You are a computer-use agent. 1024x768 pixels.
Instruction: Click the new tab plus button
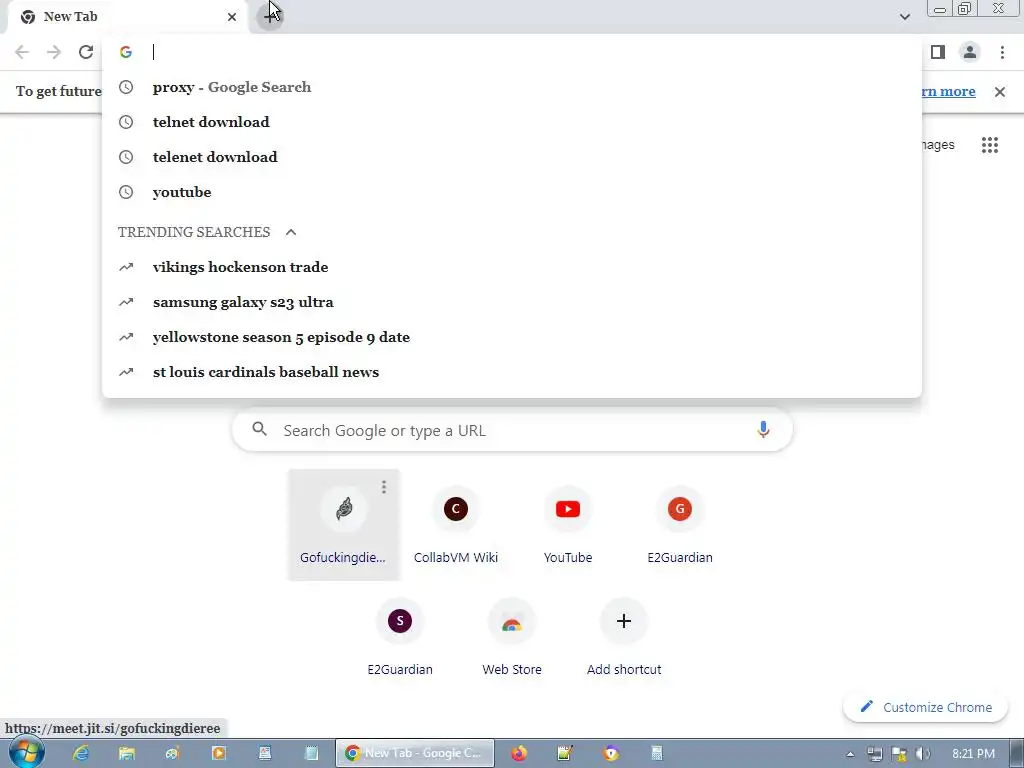click(x=270, y=16)
